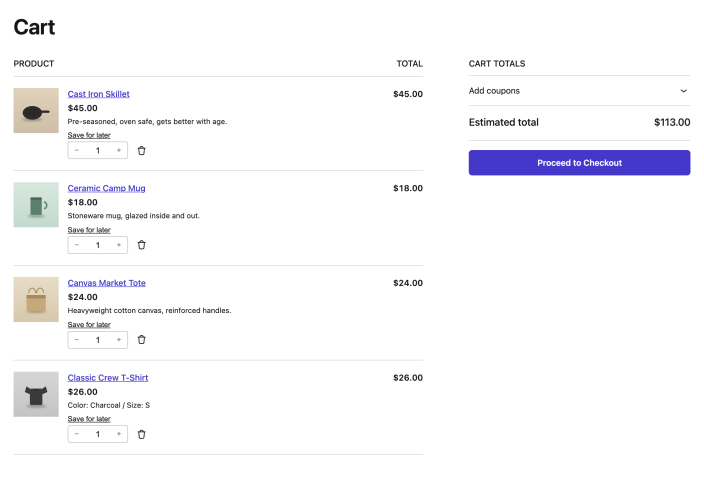Delete Ceramic Camp Mug using trash icon
The image size is (704, 498).
coord(141,245)
